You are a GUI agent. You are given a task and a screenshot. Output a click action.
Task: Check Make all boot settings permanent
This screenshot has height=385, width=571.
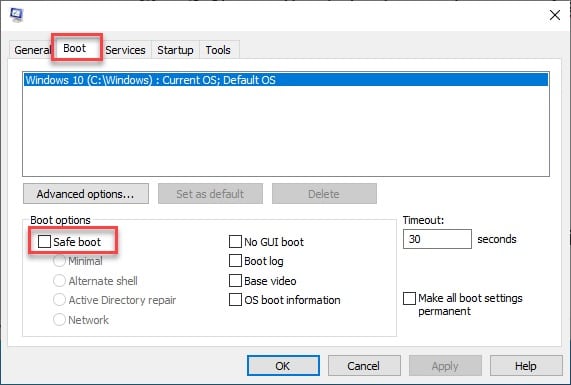click(x=409, y=298)
